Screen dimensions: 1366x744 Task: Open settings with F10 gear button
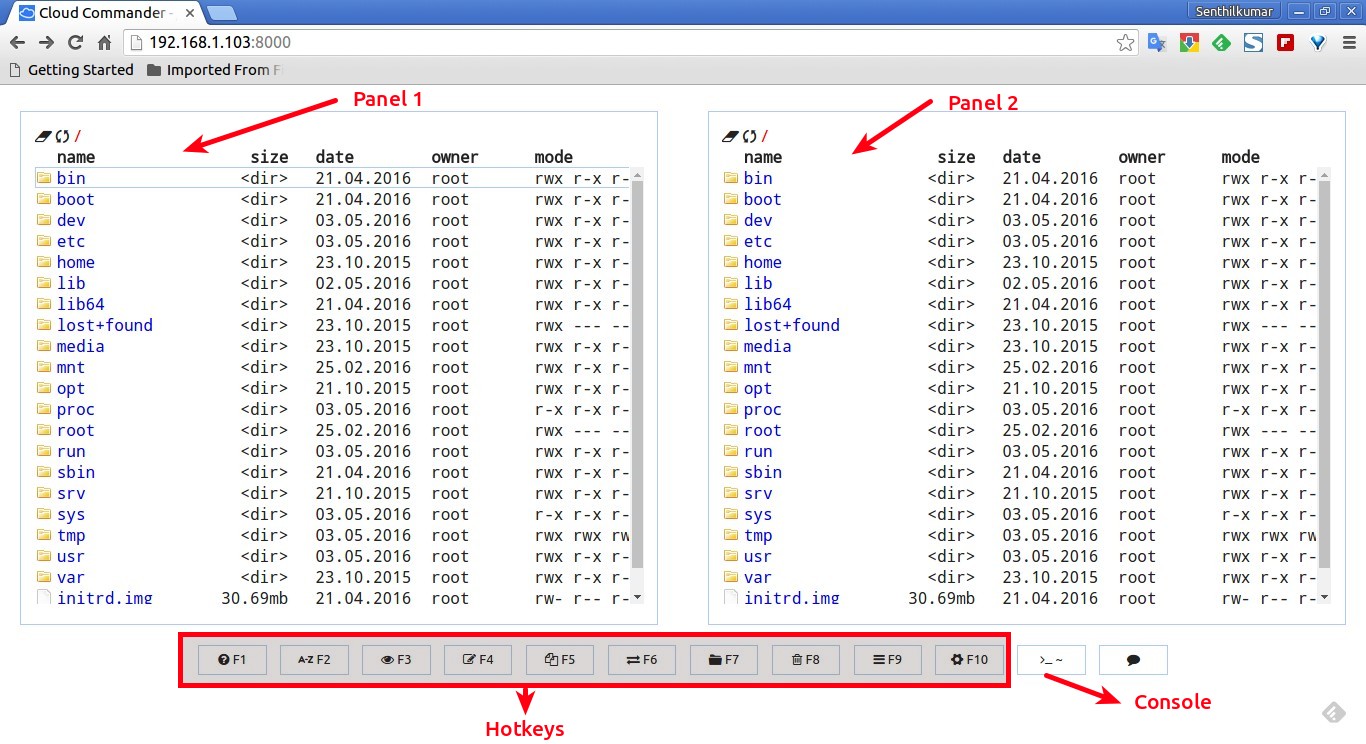969,660
